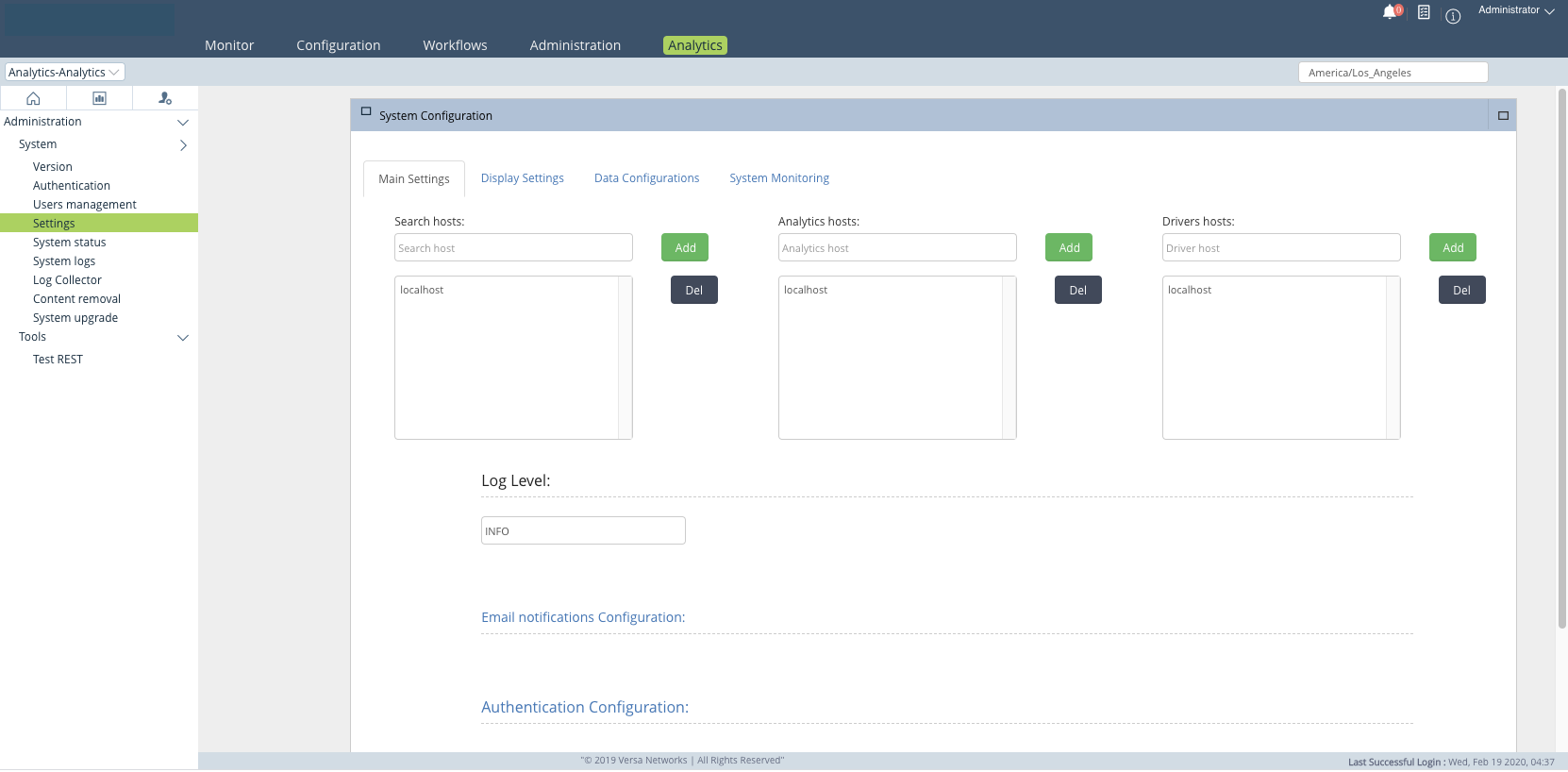1568x772 pixels.
Task: Go to Configuration menu
Action: (339, 45)
